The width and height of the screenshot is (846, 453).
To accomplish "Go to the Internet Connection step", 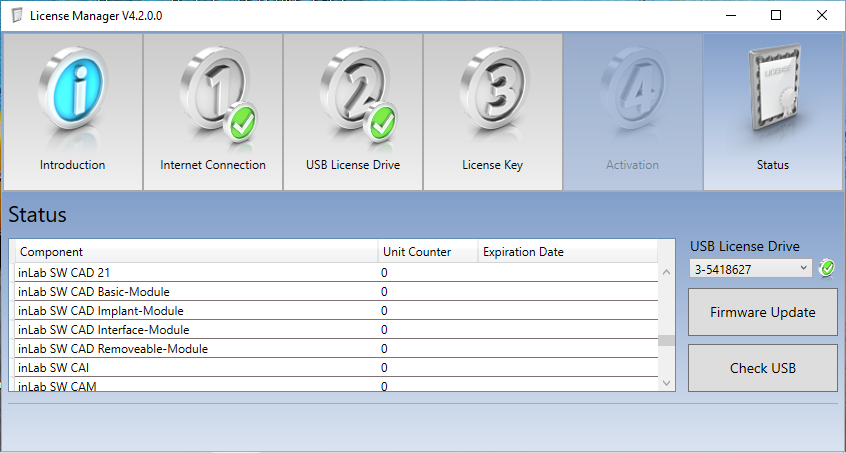I will tap(213, 112).
